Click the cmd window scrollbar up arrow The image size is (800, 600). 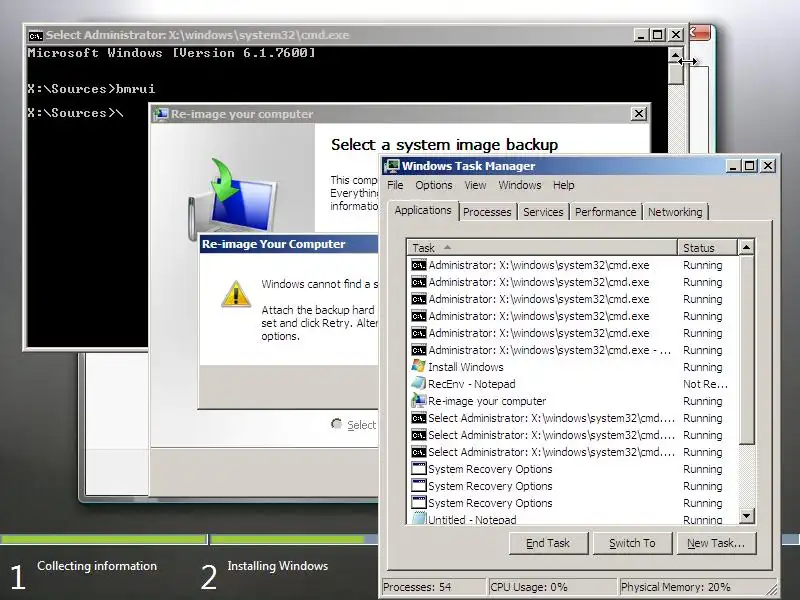676,55
